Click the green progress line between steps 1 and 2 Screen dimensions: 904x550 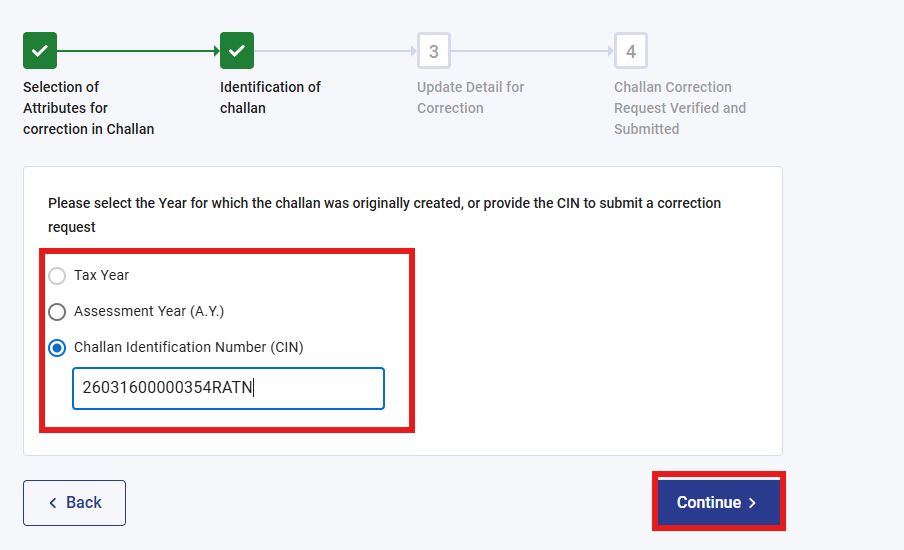(x=138, y=50)
